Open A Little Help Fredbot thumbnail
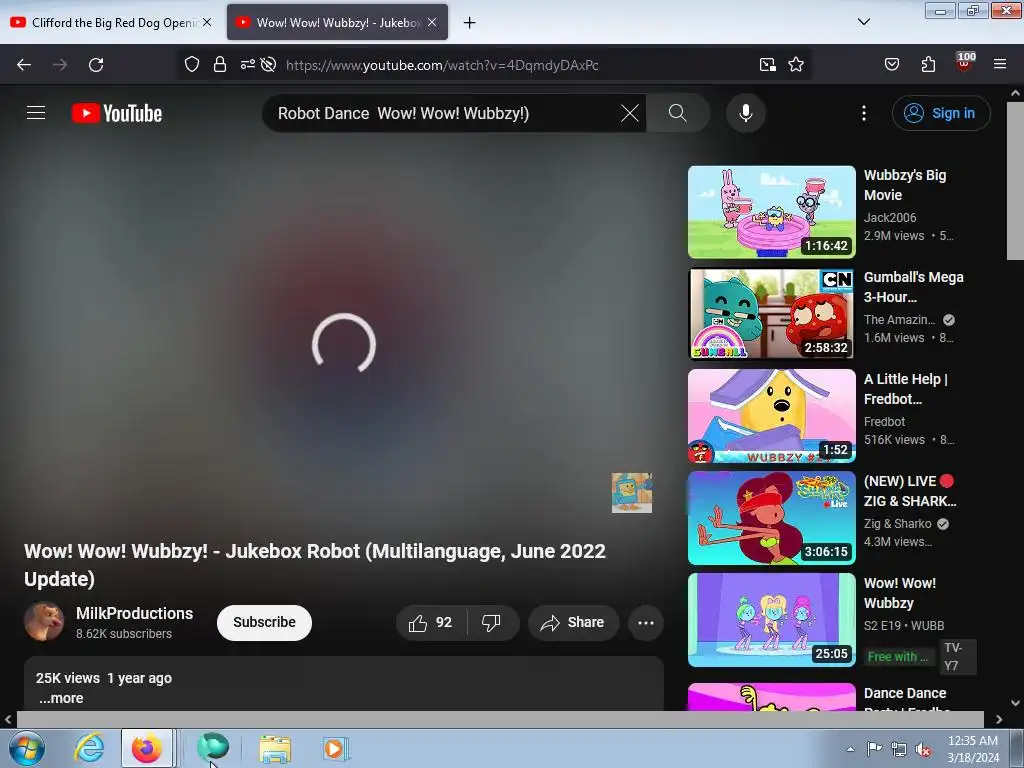The width and height of the screenshot is (1024, 768). 771,415
